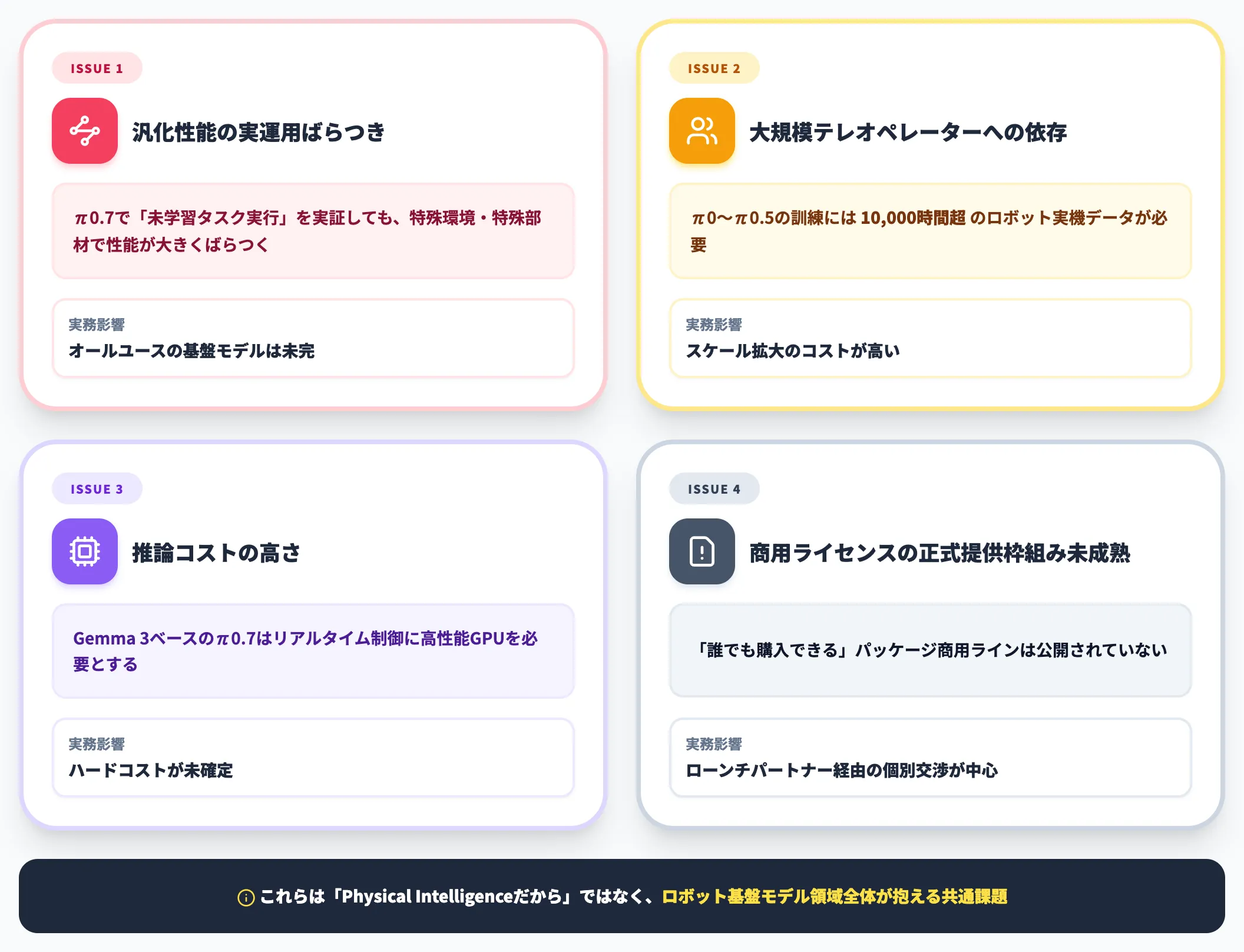This screenshot has width=1244, height=952.
Task: Select the ISSUE 3 badge
Action: 97,489
